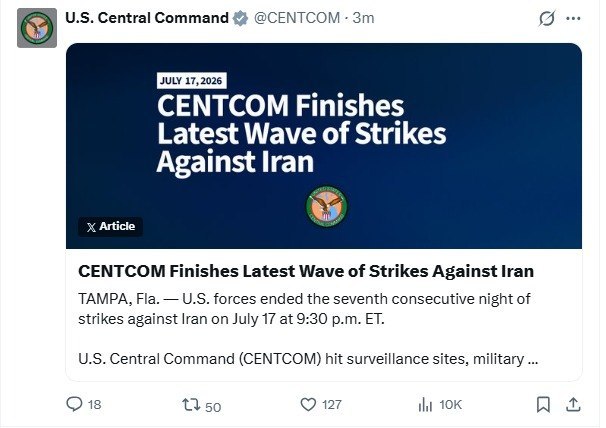The image size is (606, 428).
Task: Click the verified badge next to account name
Action: (x=240, y=18)
